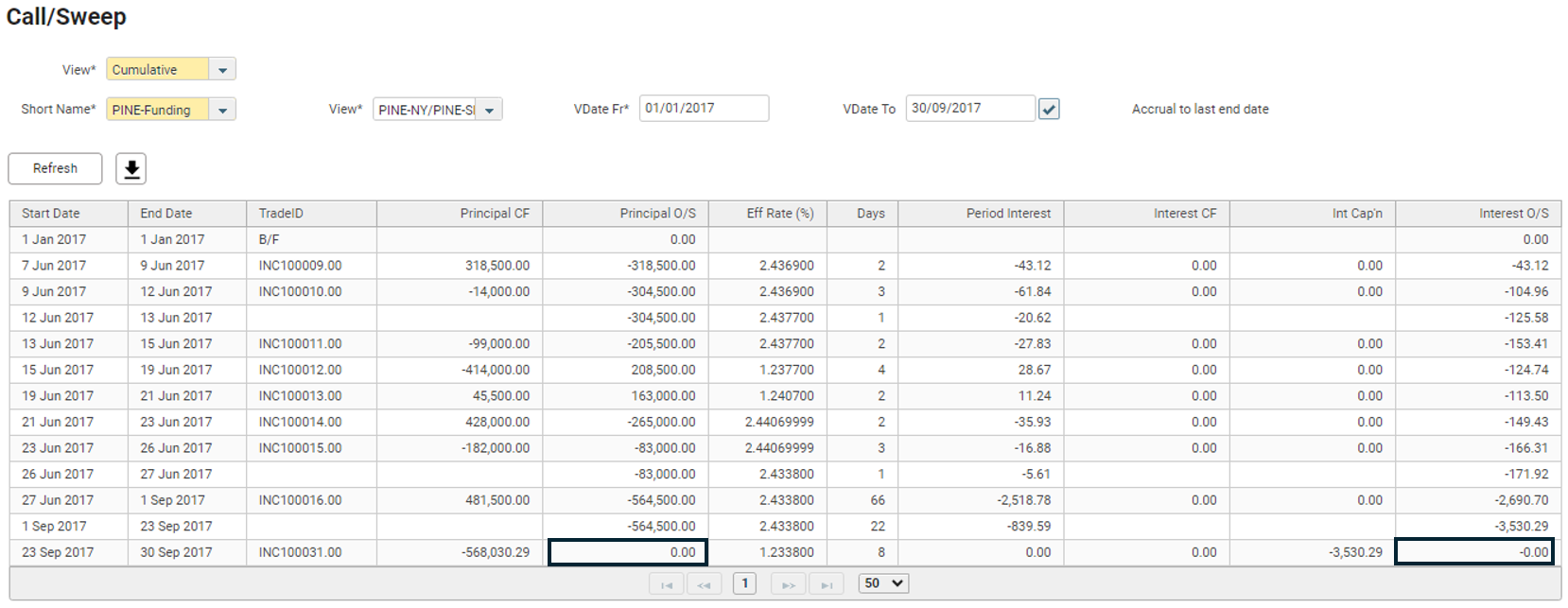Select the INC100016.00 trade row
This screenshot has width=1568, height=608.
click(300, 500)
